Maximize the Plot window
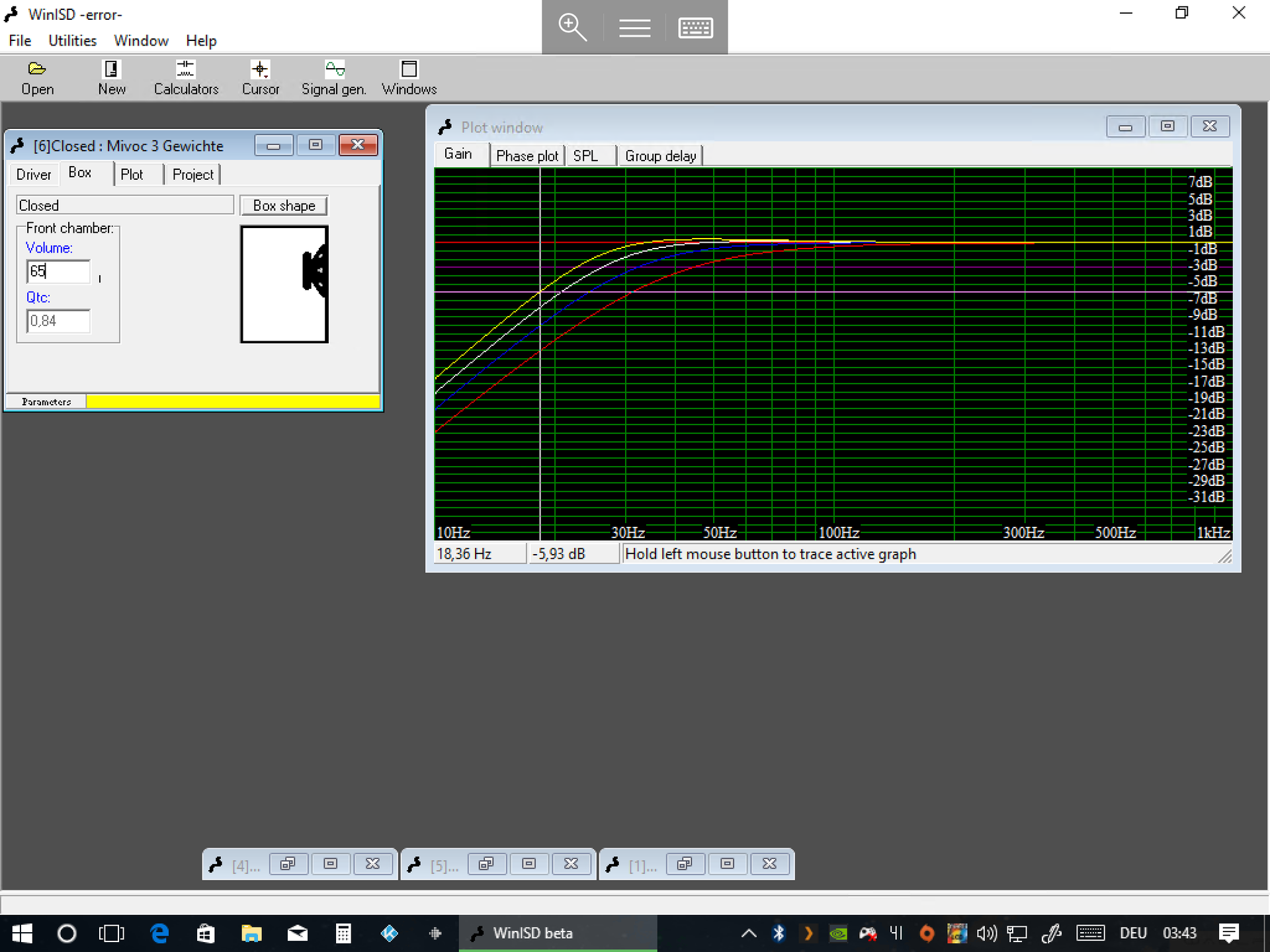Viewport: 1270px width, 952px height. (x=1167, y=126)
